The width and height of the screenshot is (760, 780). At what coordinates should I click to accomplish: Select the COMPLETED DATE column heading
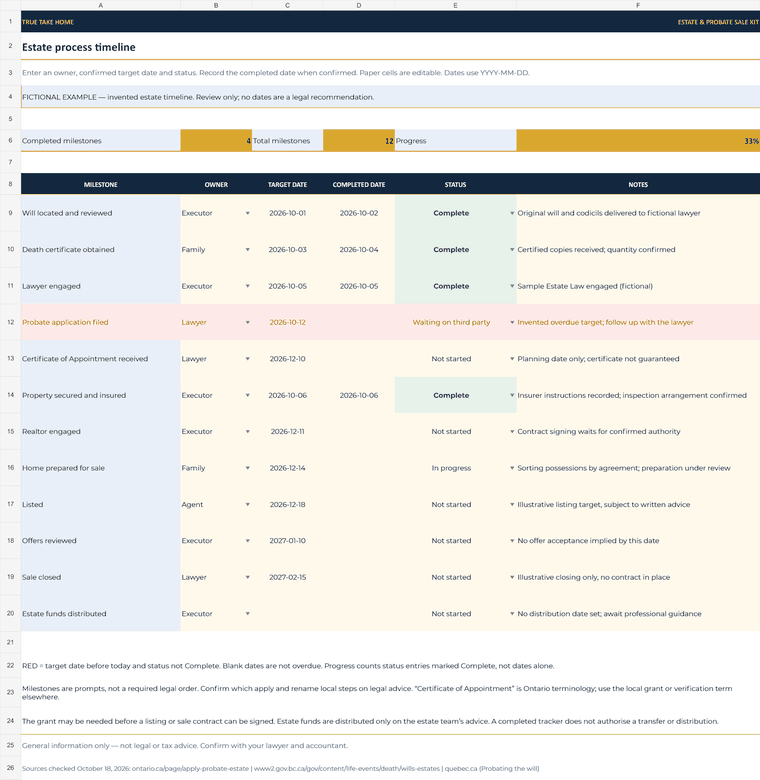click(359, 184)
